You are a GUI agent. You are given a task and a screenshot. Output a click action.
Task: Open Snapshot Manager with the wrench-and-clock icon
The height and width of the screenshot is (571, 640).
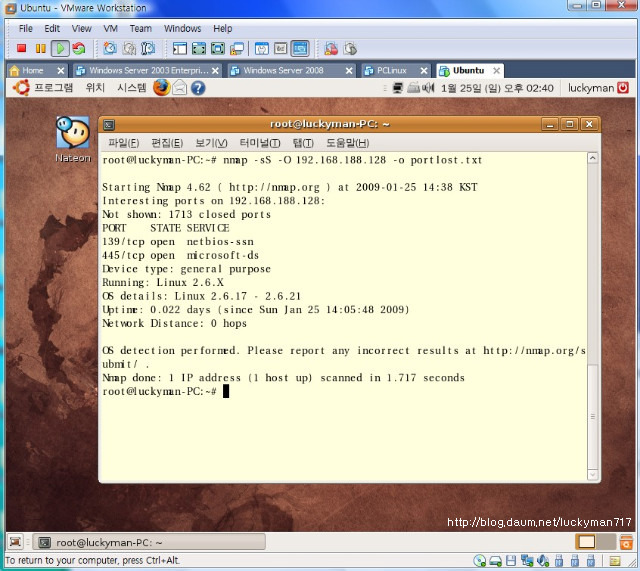[x=148, y=49]
